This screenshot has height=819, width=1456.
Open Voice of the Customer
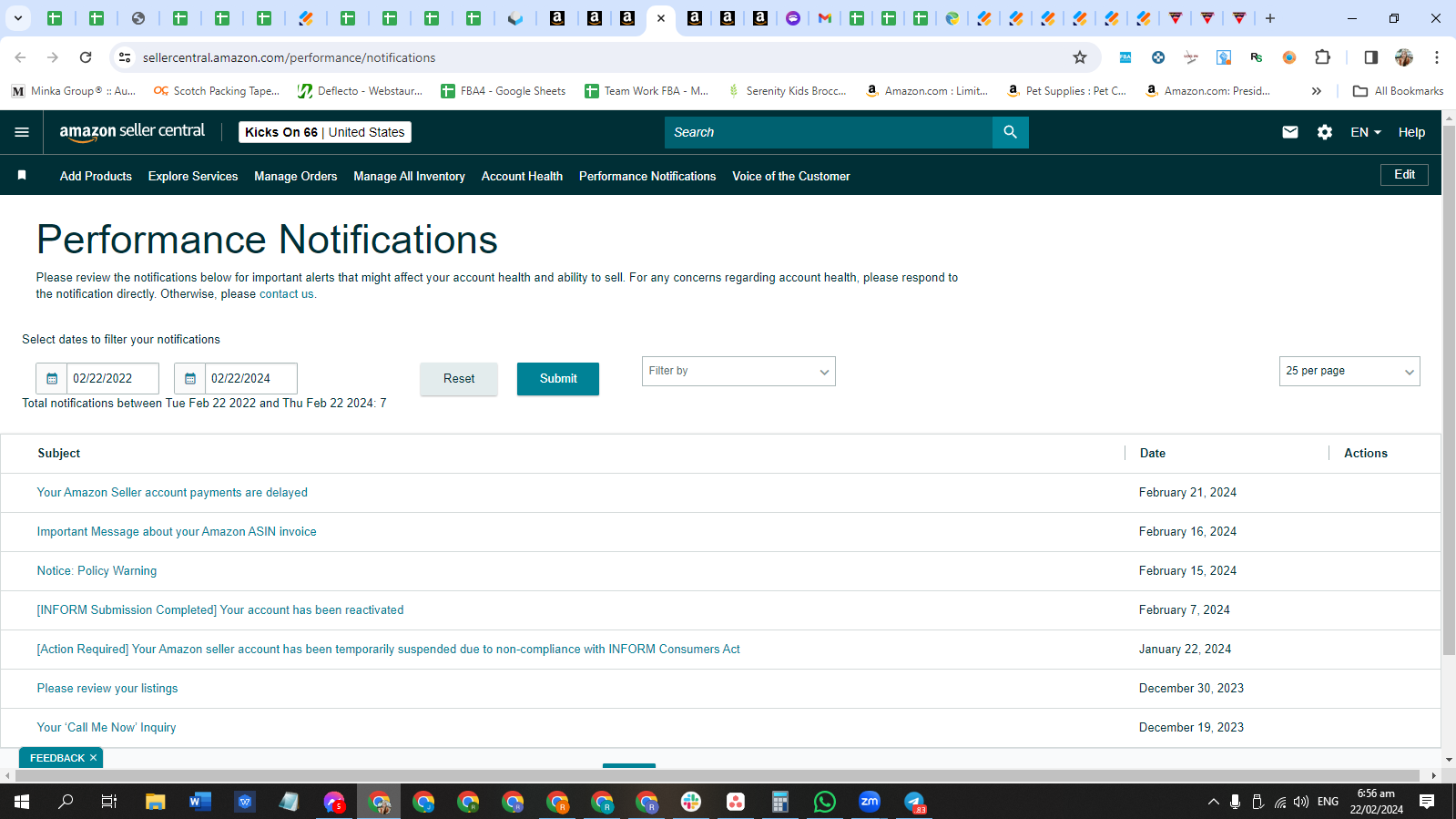click(x=791, y=176)
